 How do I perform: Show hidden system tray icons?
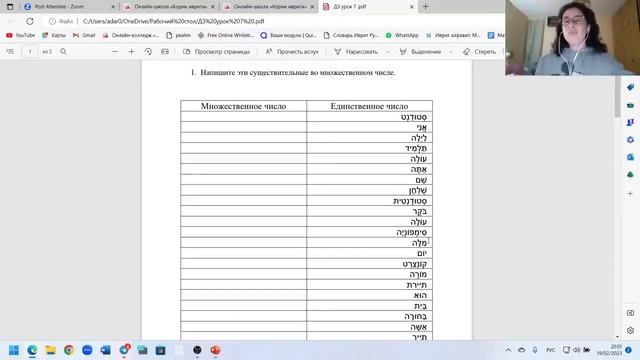[508, 350]
